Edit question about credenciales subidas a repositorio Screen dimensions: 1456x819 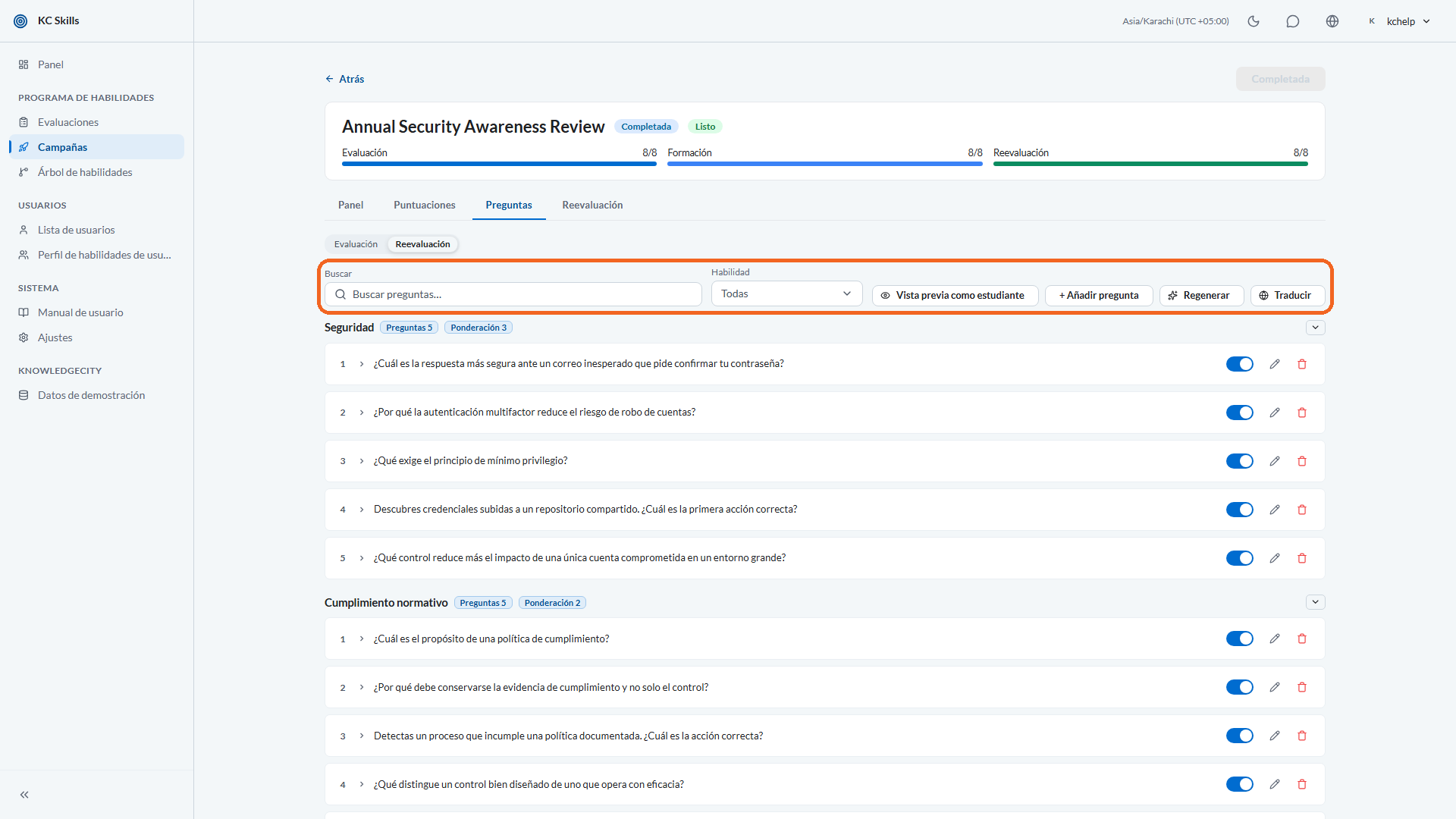point(1275,510)
